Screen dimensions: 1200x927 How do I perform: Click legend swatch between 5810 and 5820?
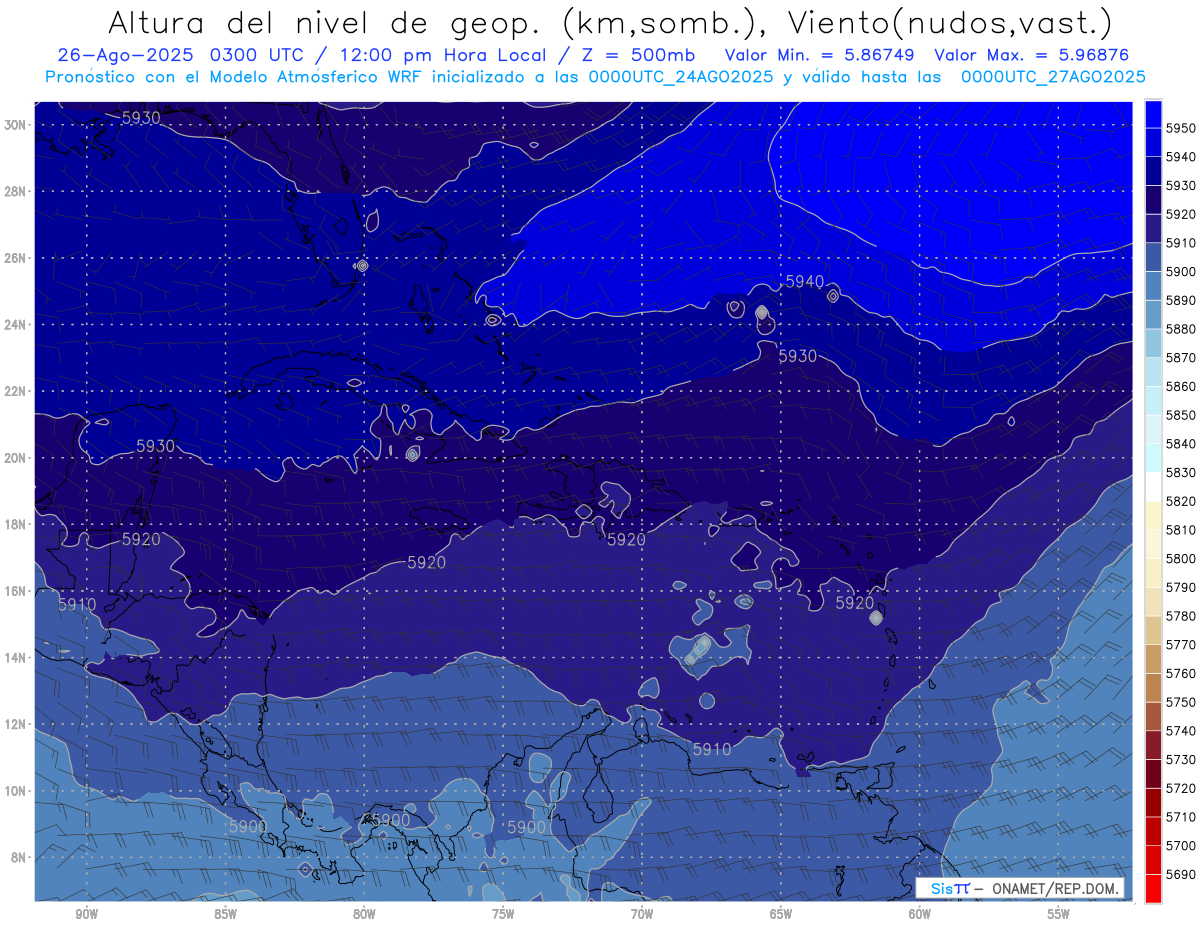tap(1152, 516)
